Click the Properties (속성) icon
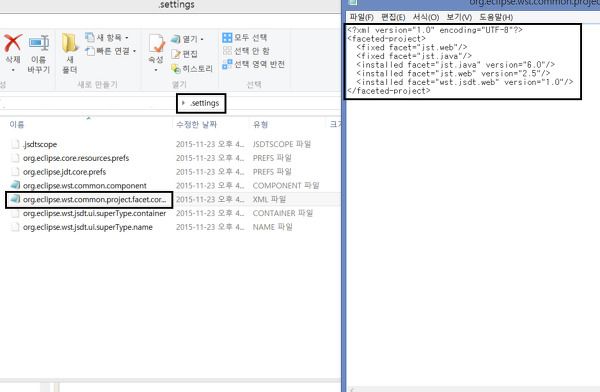The width and height of the screenshot is (600, 392). pos(157,43)
